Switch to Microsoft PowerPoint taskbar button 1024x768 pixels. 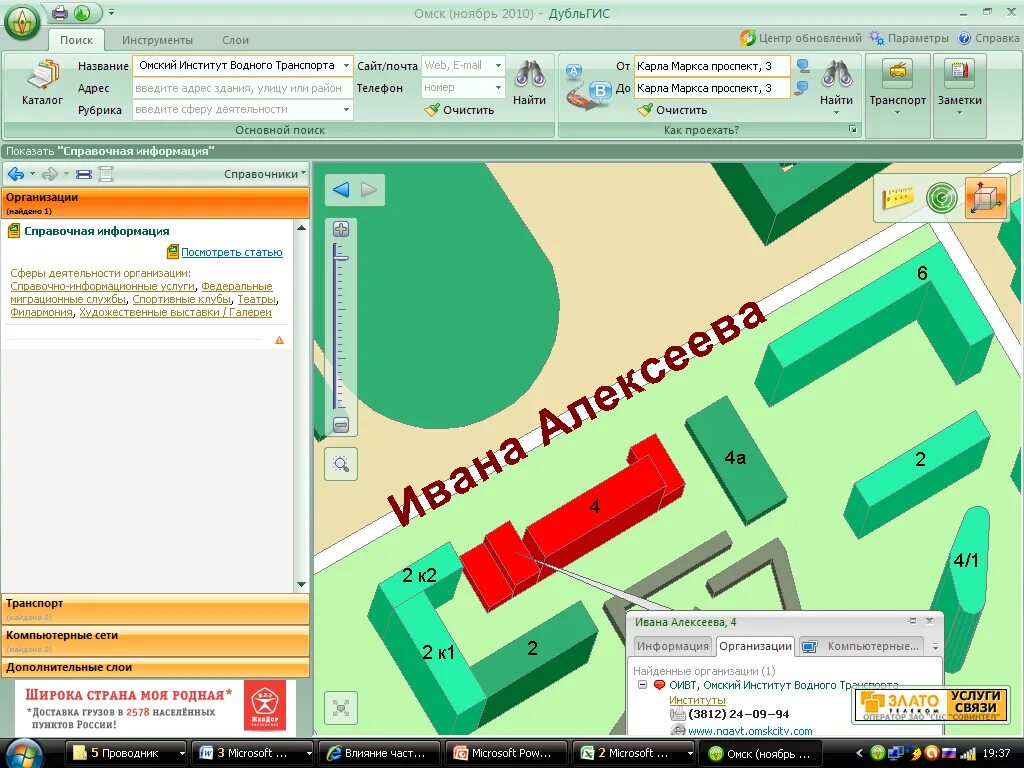click(x=505, y=753)
